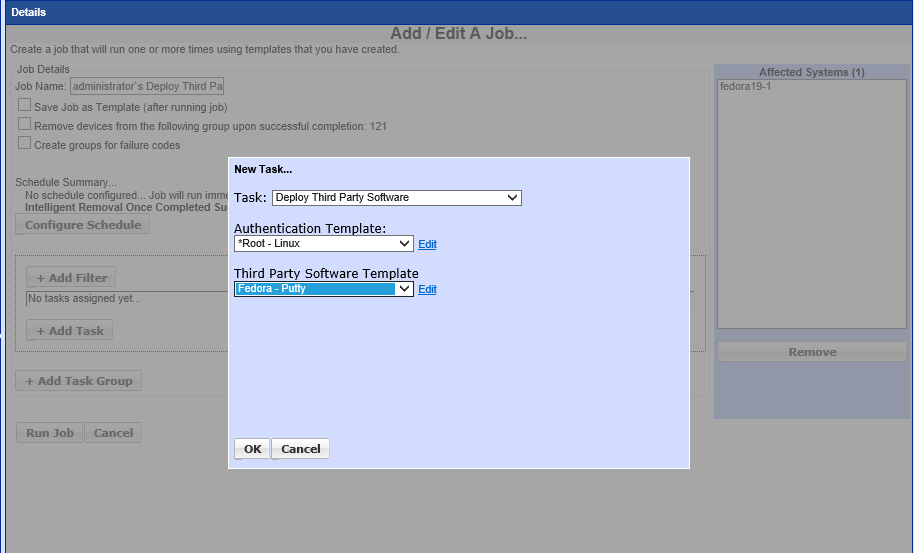Open the Third Party Software Template dropdown
Image resolution: width=914 pixels, height=553 pixels.
point(323,289)
